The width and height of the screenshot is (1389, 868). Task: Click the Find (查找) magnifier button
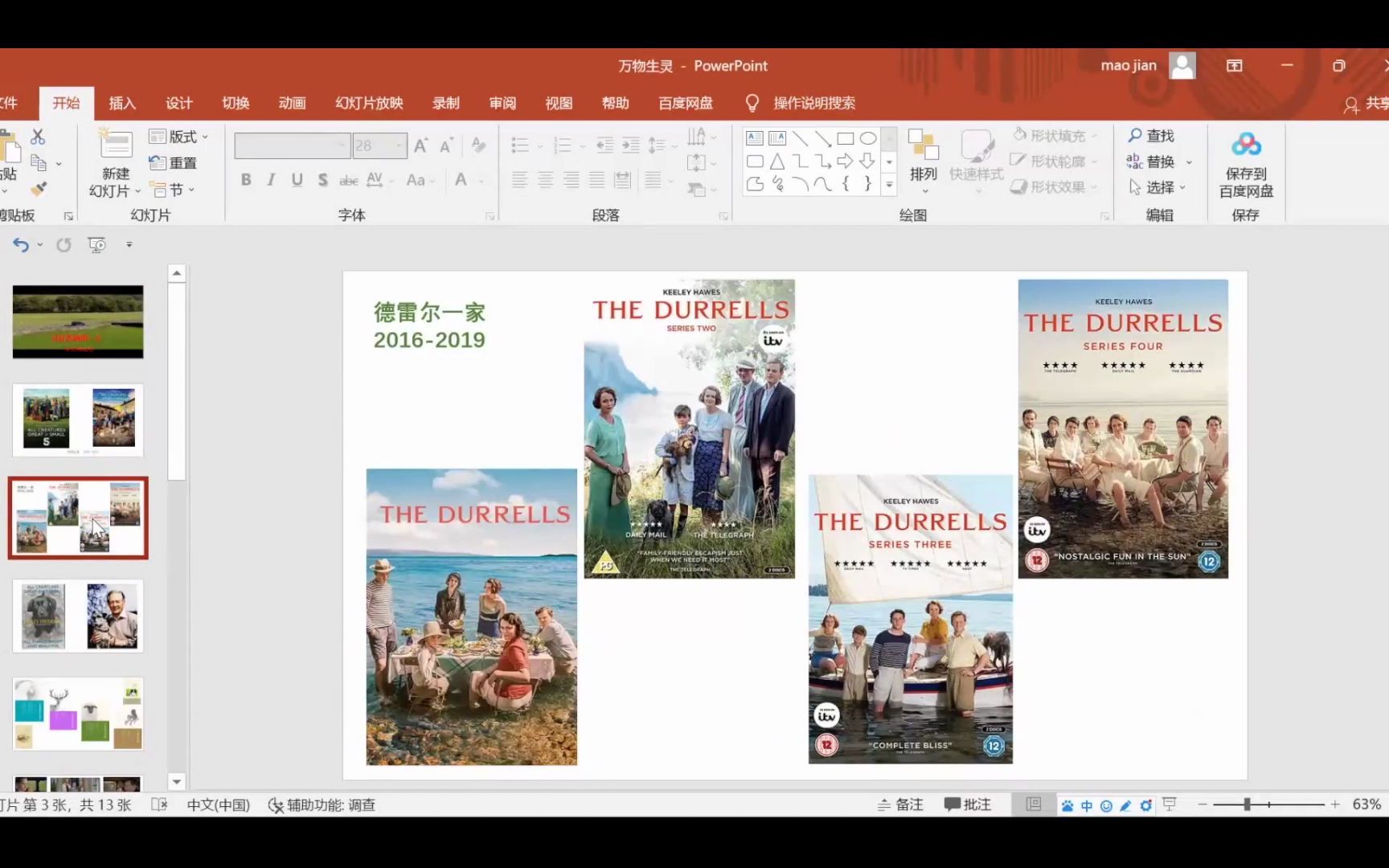pyautogui.click(x=1151, y=136)
